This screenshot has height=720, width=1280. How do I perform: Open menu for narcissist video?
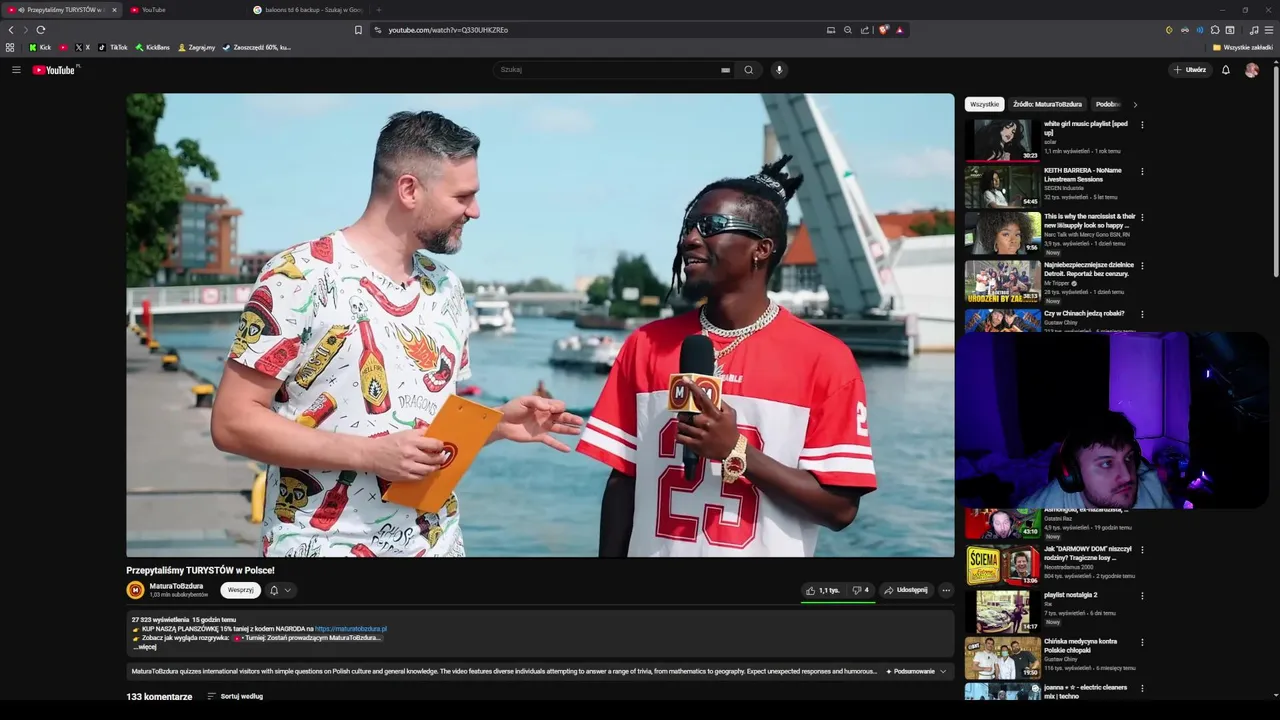[1142, 217]
